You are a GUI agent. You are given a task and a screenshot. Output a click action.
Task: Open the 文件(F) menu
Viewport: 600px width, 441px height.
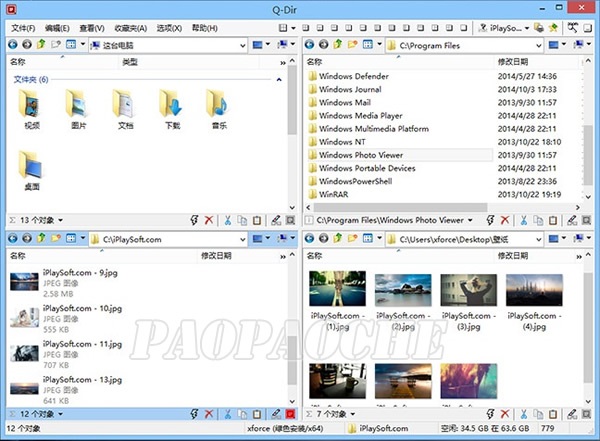click(x=23, y=28)
